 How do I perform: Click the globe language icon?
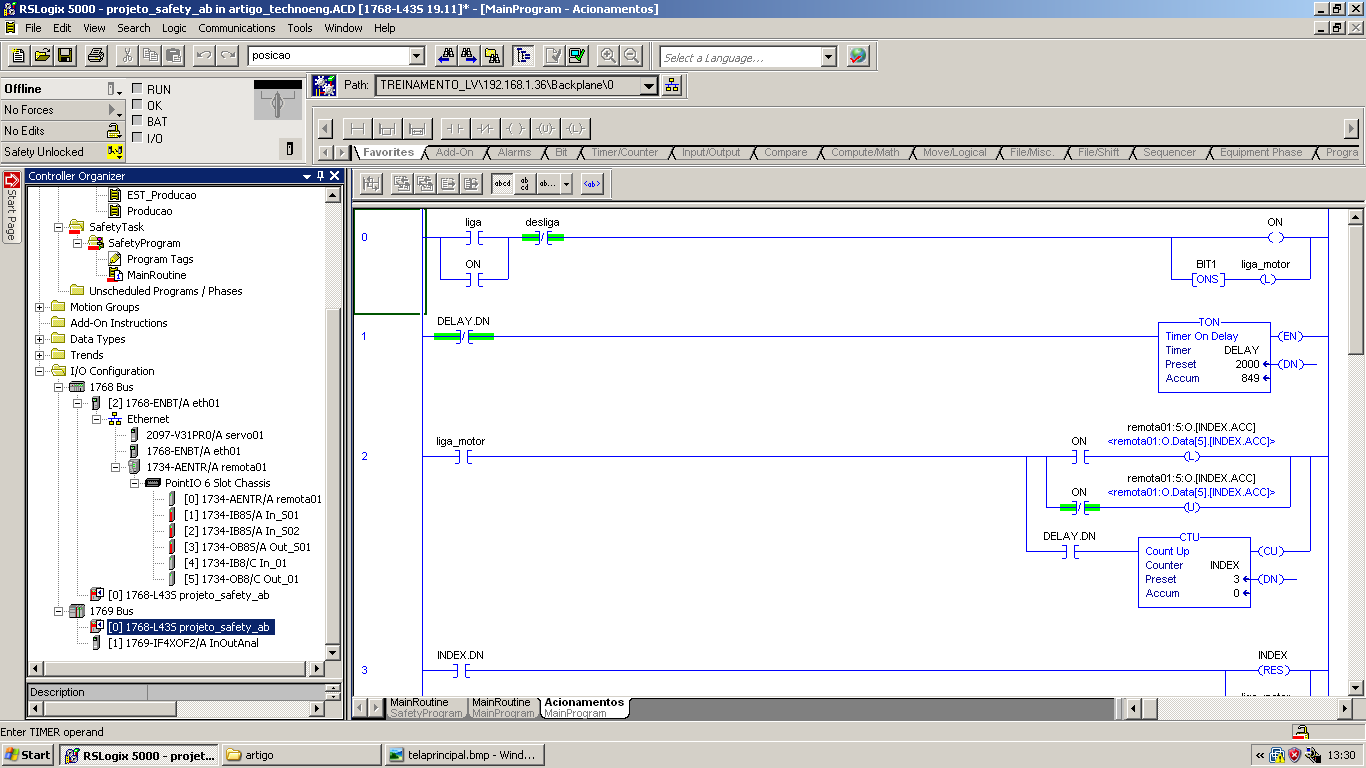click(858, 56)
